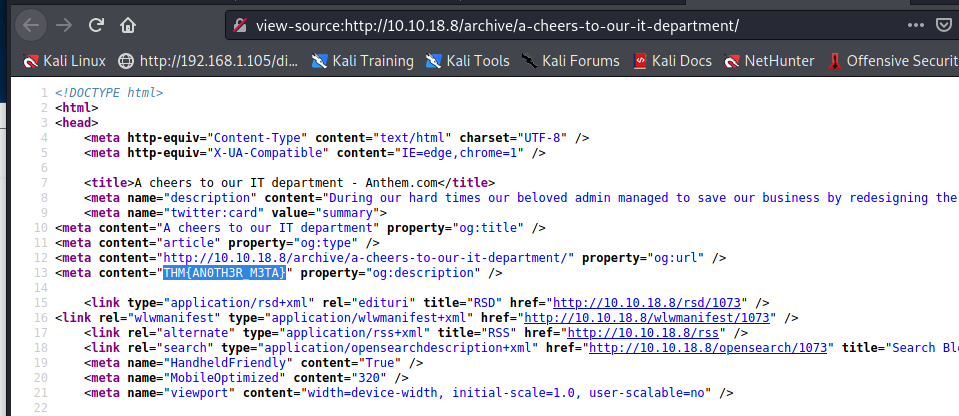Screen dimensions: 959x416
Task: Click the highlighted THM{AN0TH3R_M3TA} text
Action: 225,272
